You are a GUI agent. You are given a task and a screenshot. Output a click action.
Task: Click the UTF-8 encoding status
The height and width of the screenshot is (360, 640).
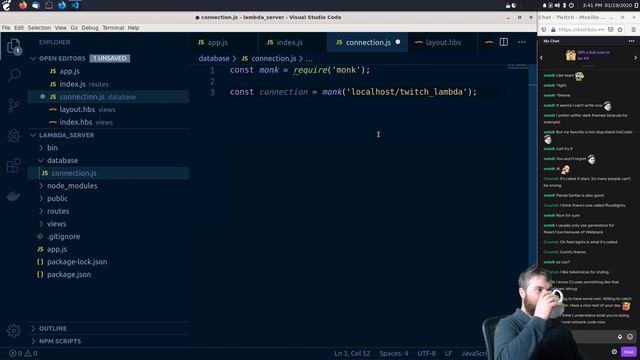tap(427, 353)
